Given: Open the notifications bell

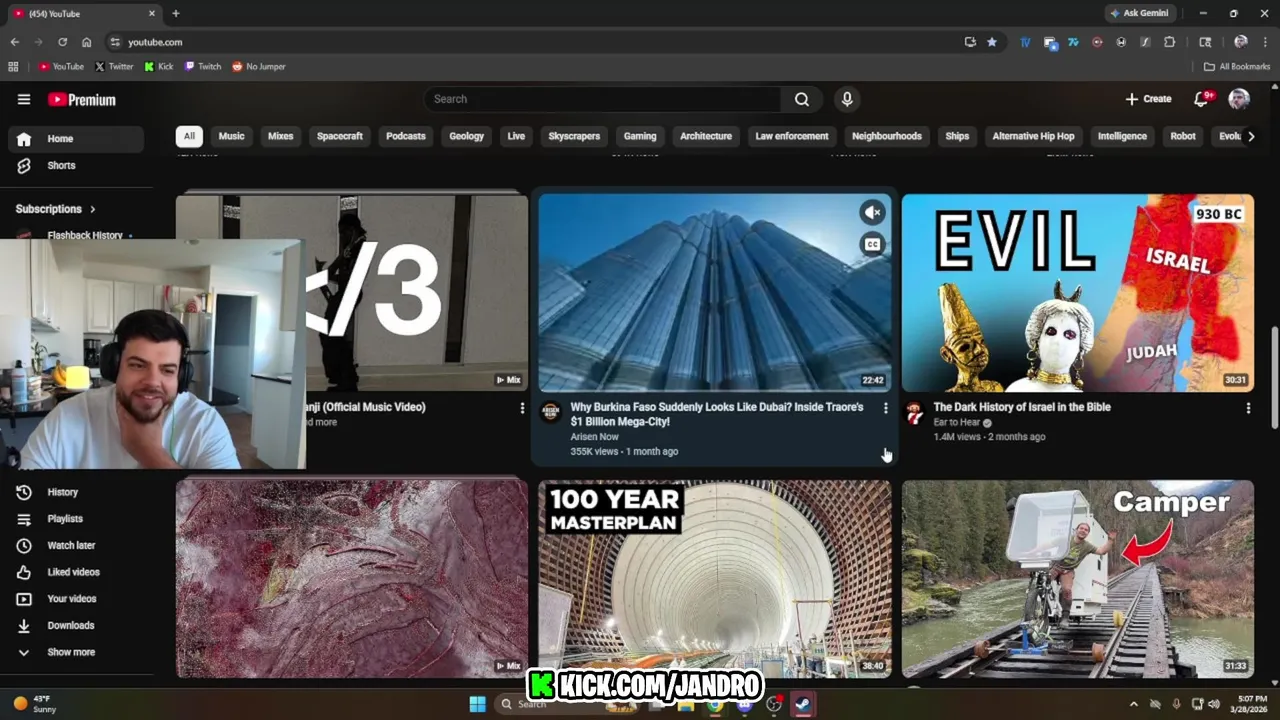Looking at the screenshot, I should click(1203, 98).
